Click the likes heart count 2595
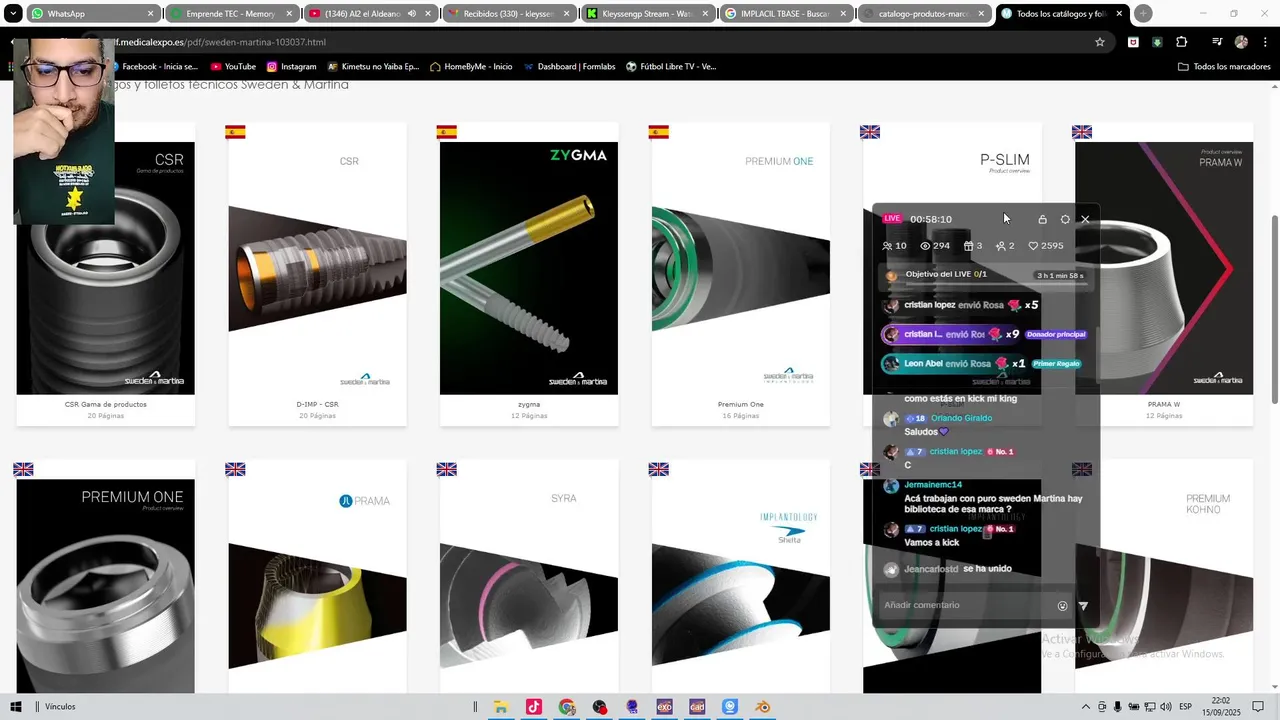This screenshot has width=1280, height=720. 1046,246
